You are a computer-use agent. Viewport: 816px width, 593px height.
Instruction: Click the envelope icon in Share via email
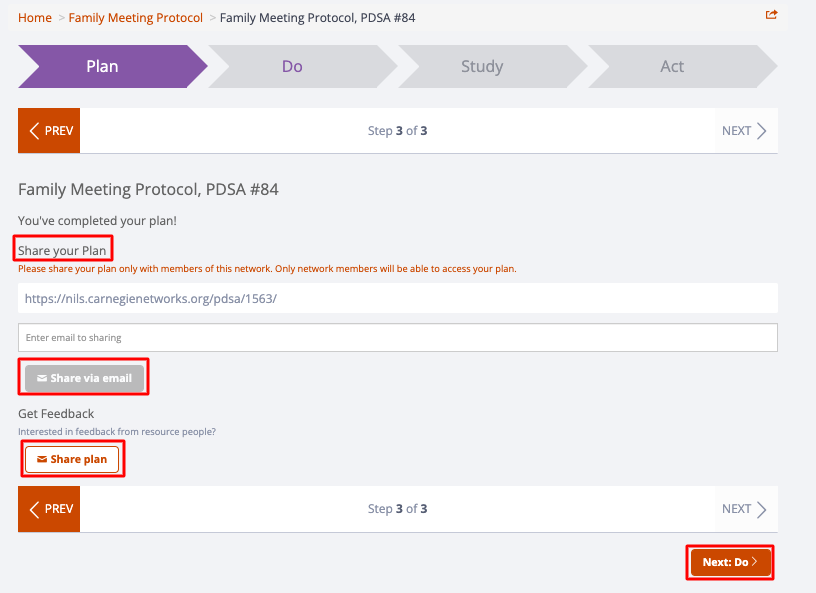coord(42,378)
